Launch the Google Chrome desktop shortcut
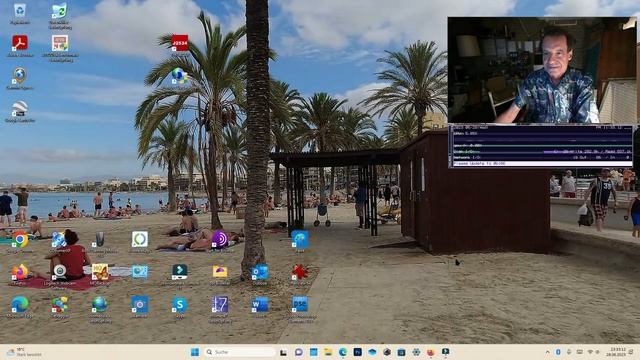The height and width of the screenshot is (360, 640). coord(20,240)
